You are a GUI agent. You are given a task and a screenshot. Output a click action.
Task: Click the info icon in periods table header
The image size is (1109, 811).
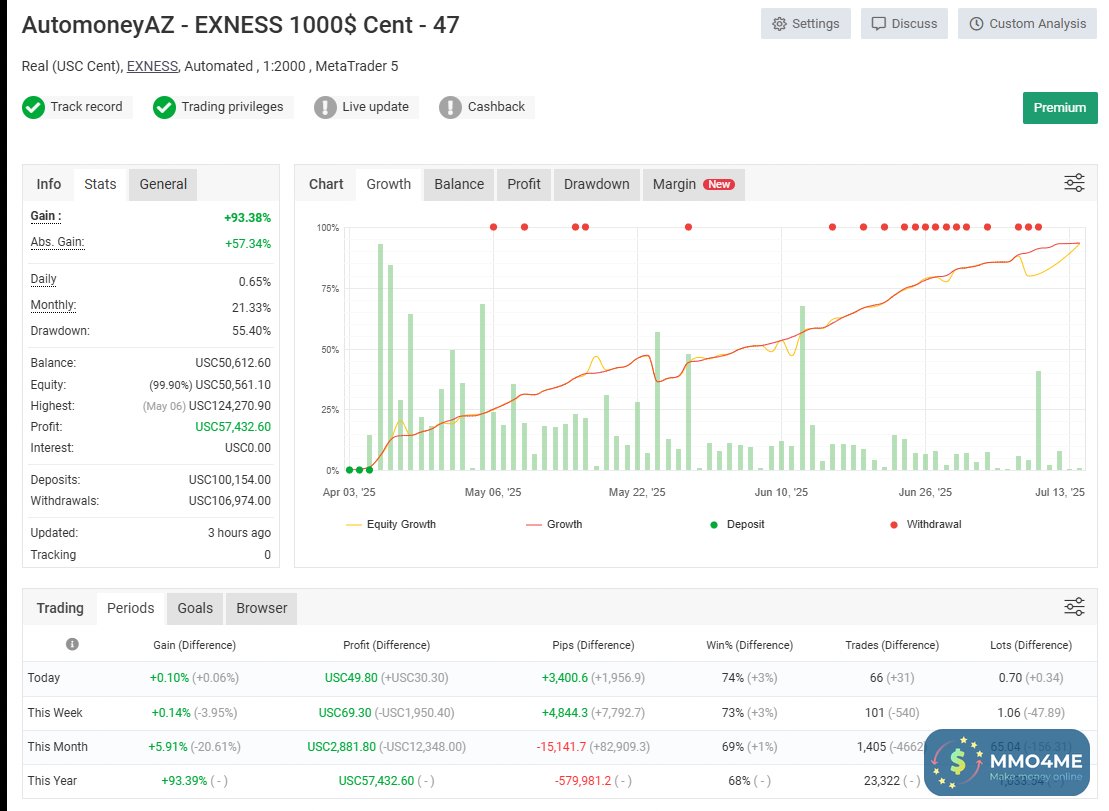[72, 644]
